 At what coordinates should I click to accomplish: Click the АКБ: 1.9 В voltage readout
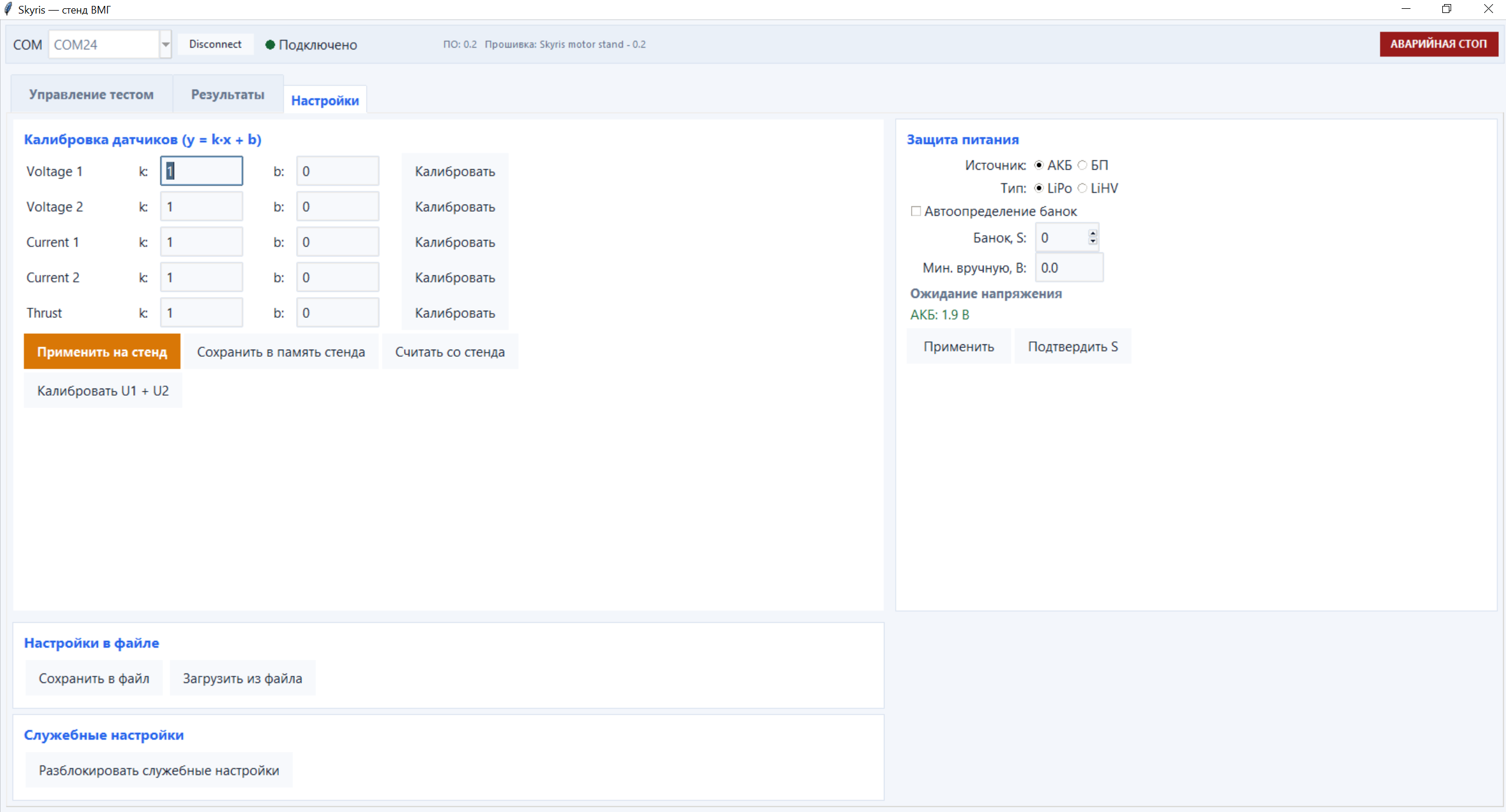(x=940, y=314)
